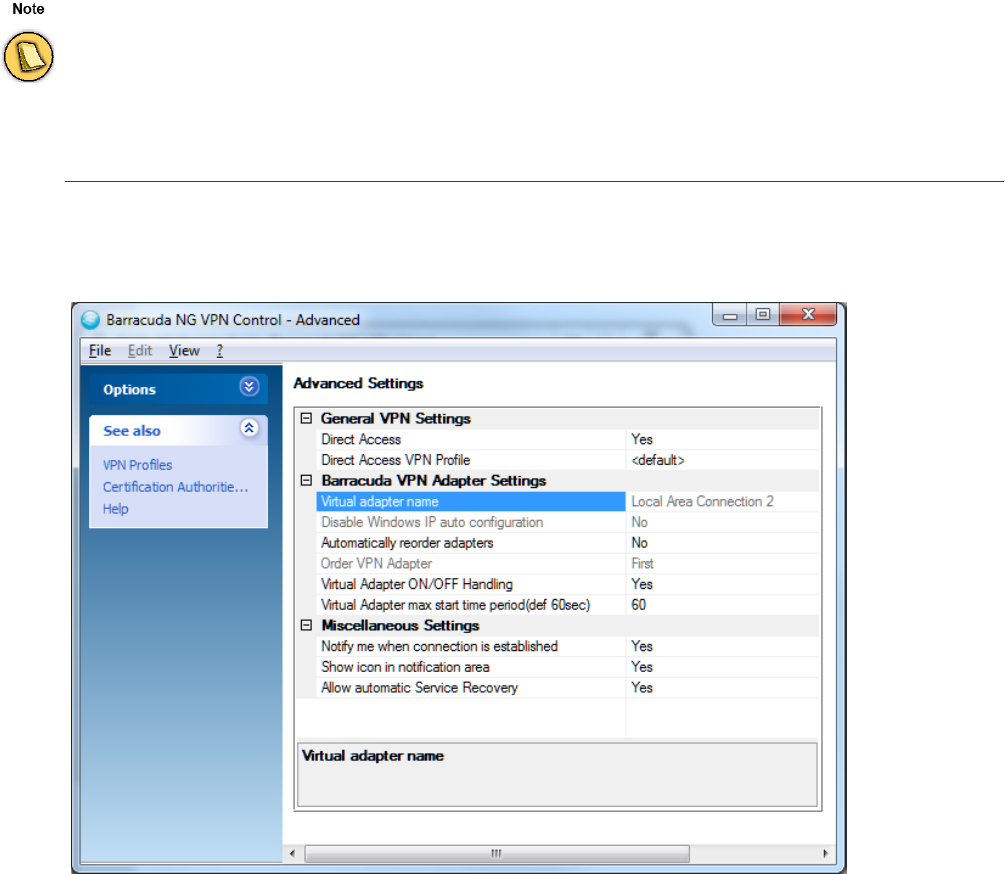Open the ? help menu
This screenshot has width=1005, height=874.
(x=220, y=350)
